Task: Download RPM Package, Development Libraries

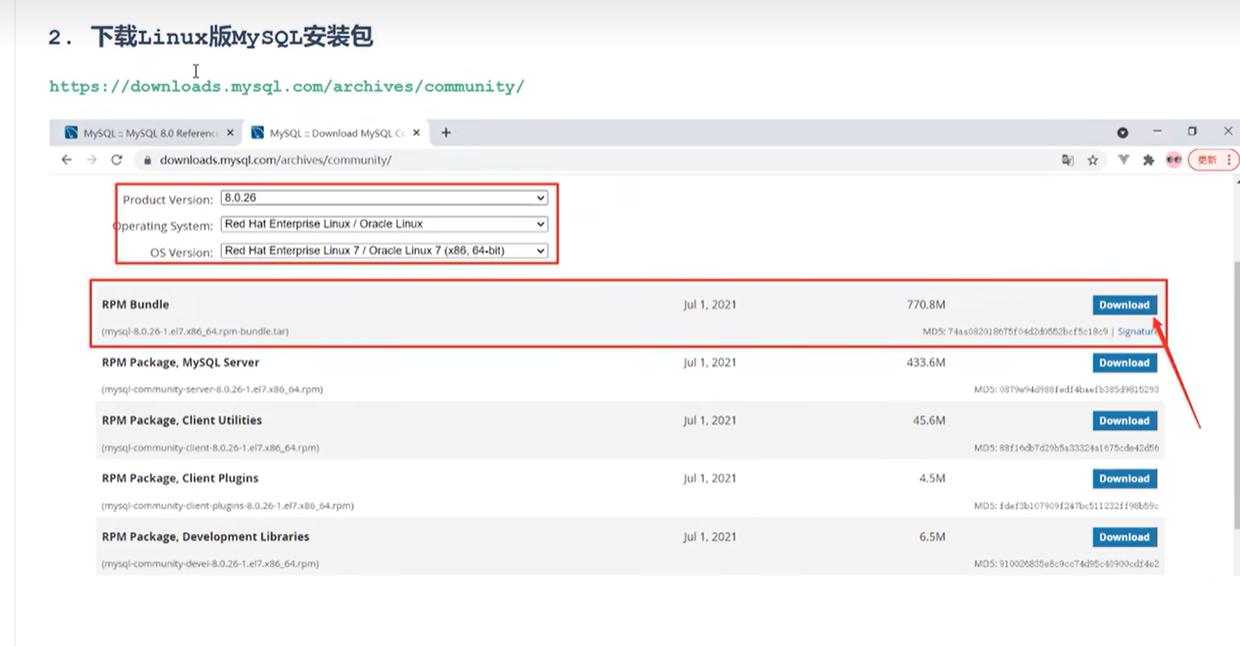Action: tap(1124, 537)
